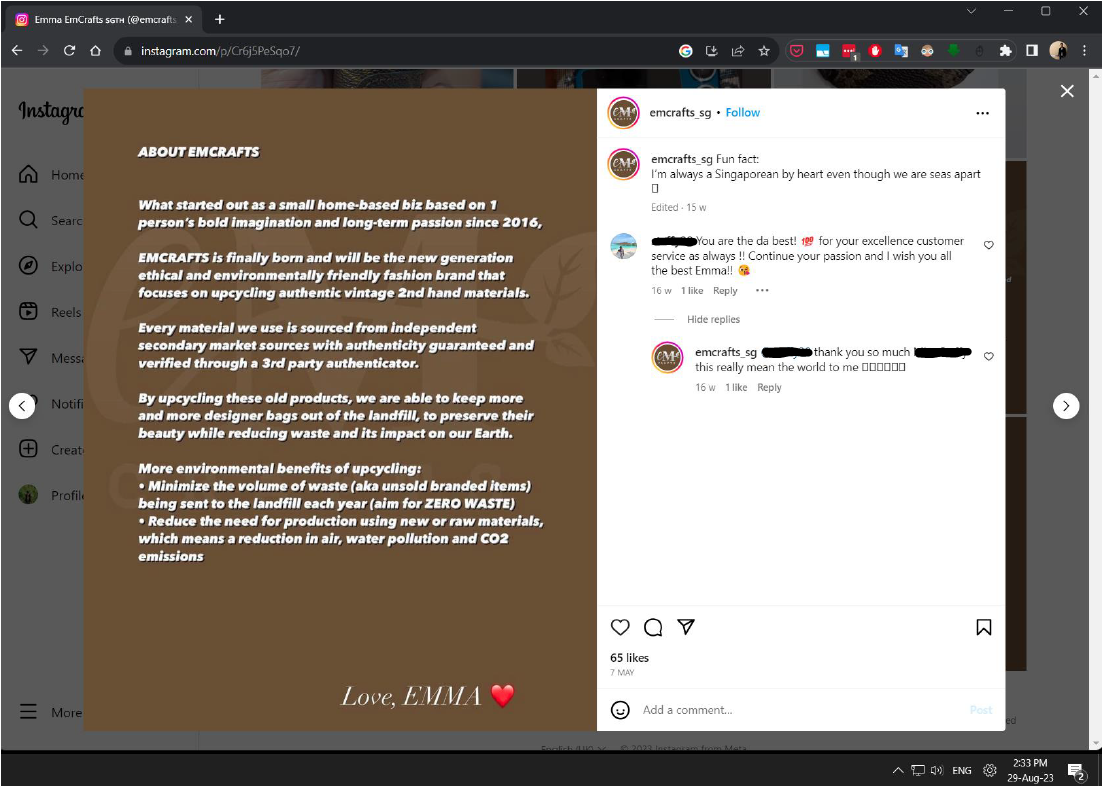Collapse replies with Hide replies

pyautogui.click(x=713, y=319)
